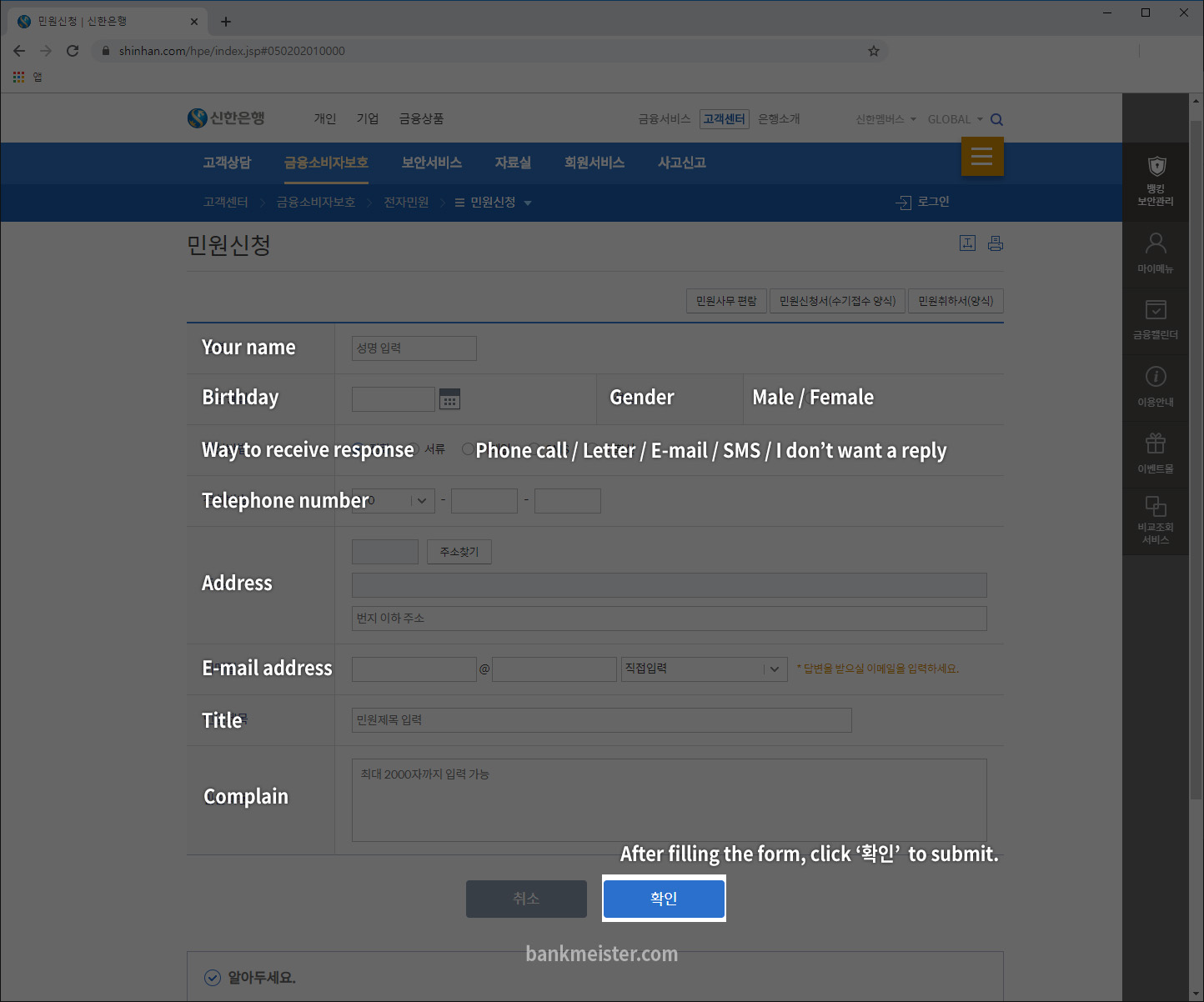Click the padlock site info icon
Screen dimensions: 1204x1002
tap(105, 51)
